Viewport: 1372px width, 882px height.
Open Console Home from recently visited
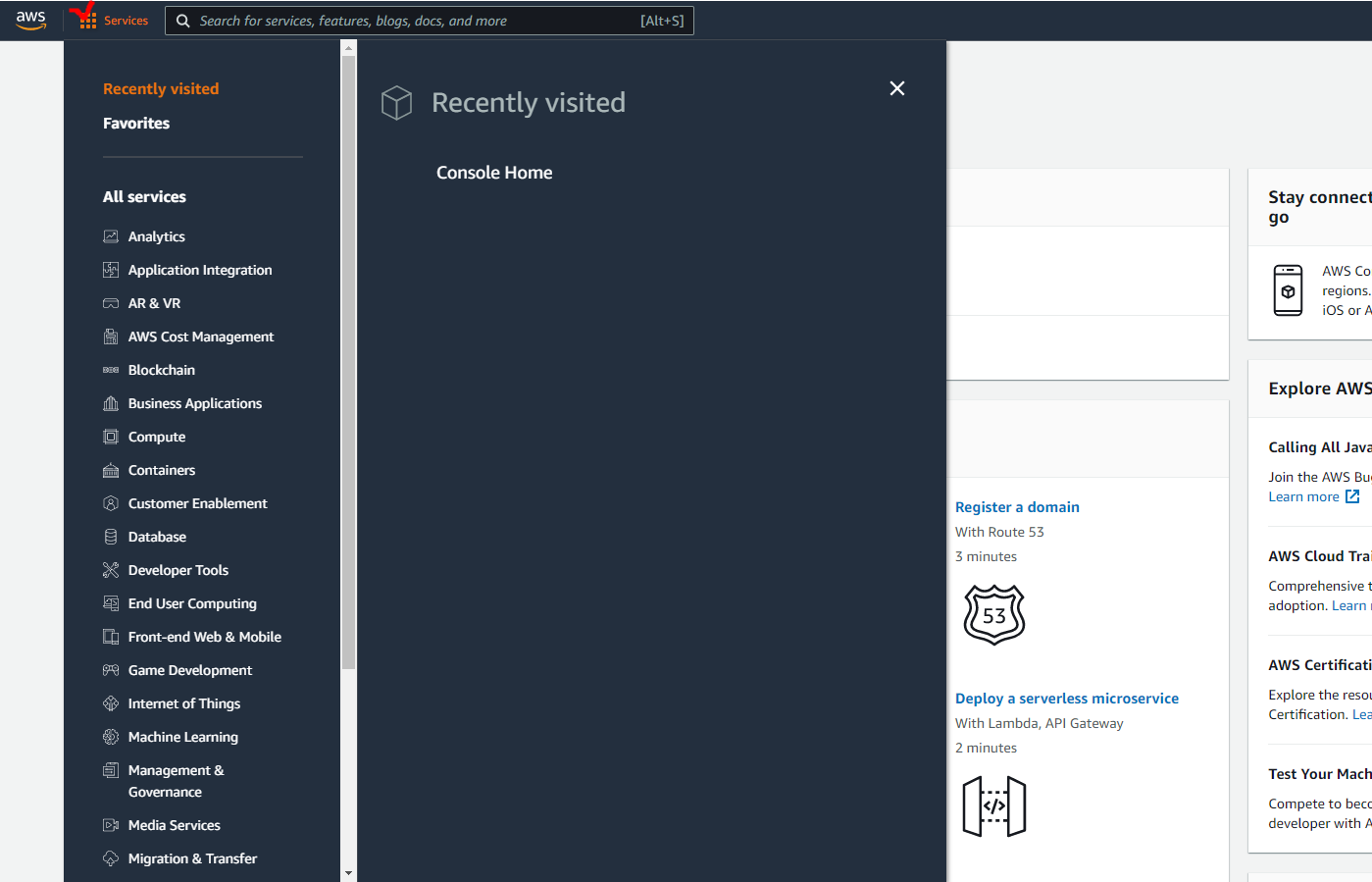tap(494, 173)
